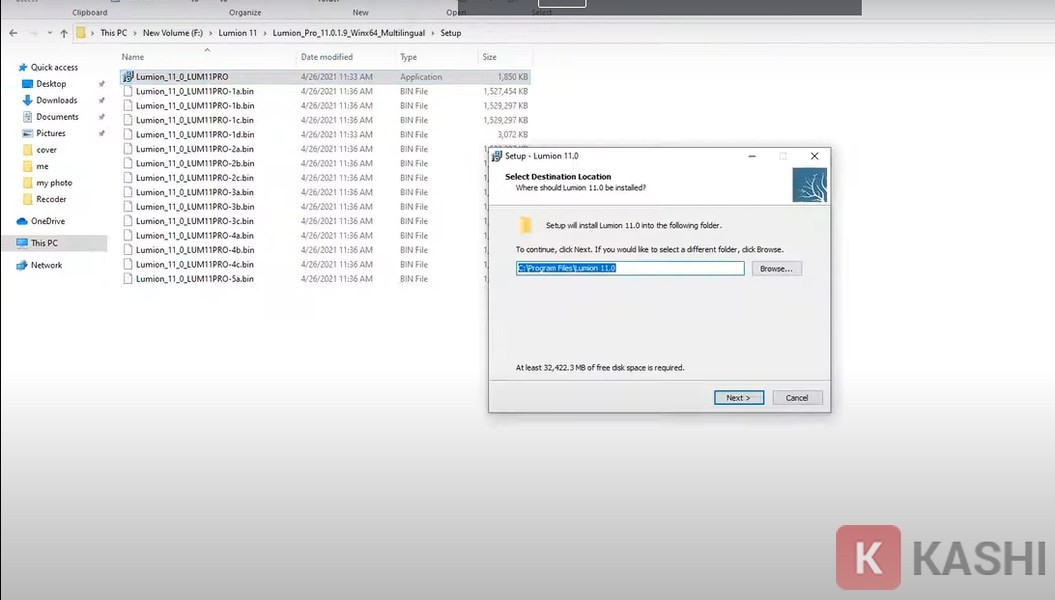Open the Desktop folder in Quick access

pos(50,84)
